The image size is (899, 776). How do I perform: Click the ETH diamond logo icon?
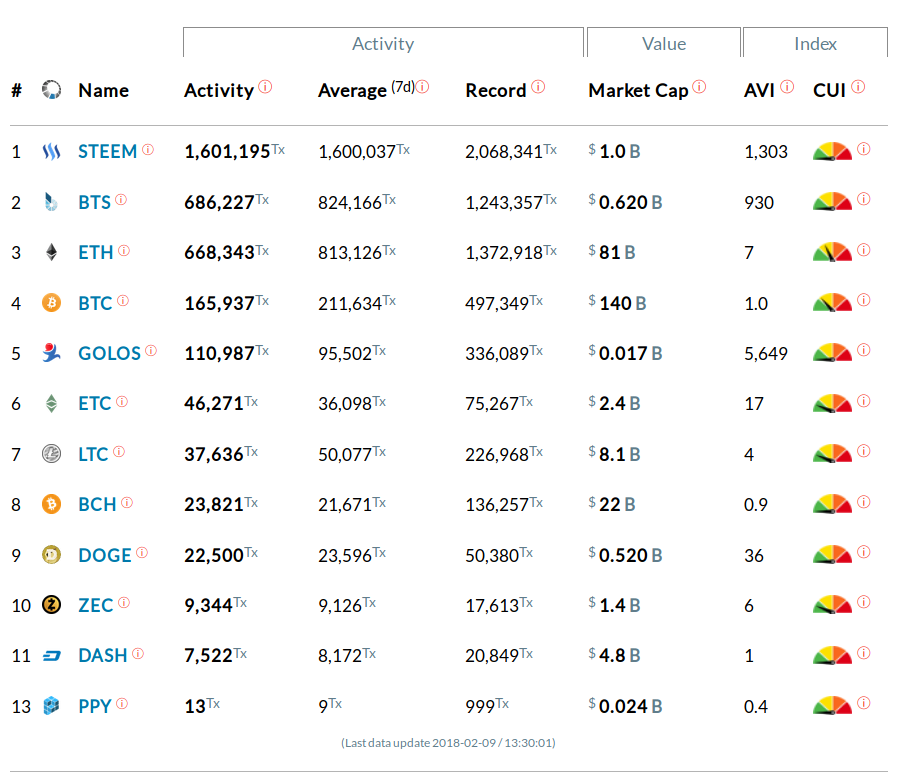[x=52, y=252]
